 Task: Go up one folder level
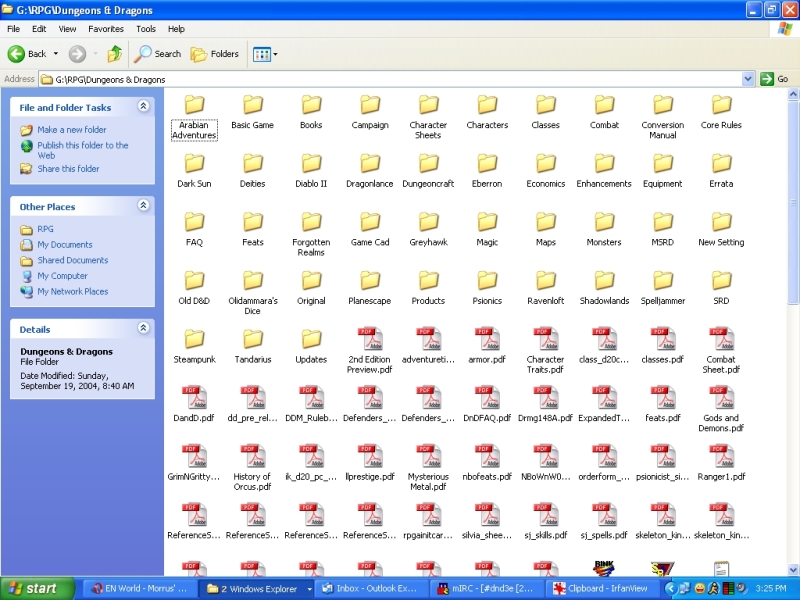pos(115,54)
